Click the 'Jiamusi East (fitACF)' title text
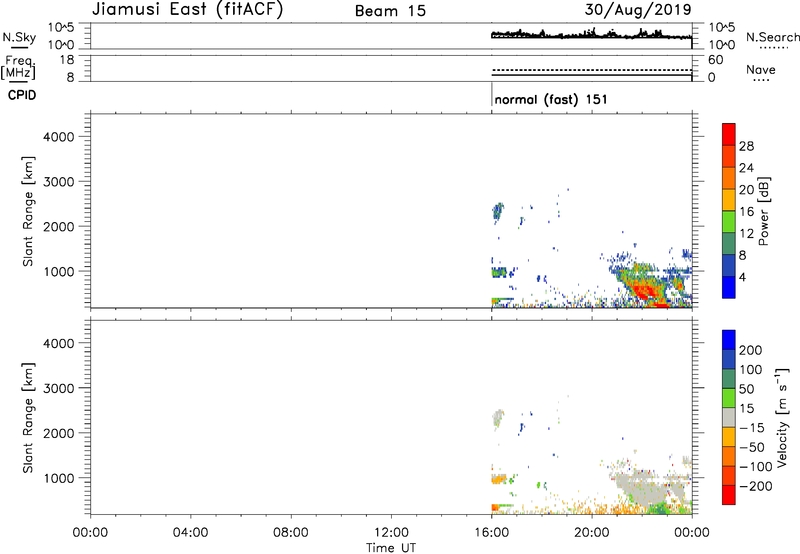The image size is (800, 554). point(187,9)
